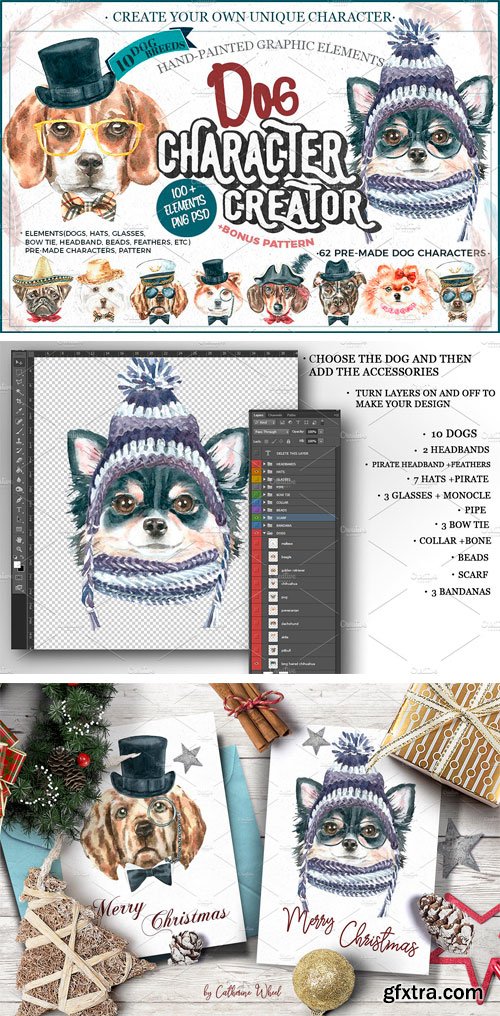
Task: Show the GLASSES group visibility box
Action: point(256,479)
